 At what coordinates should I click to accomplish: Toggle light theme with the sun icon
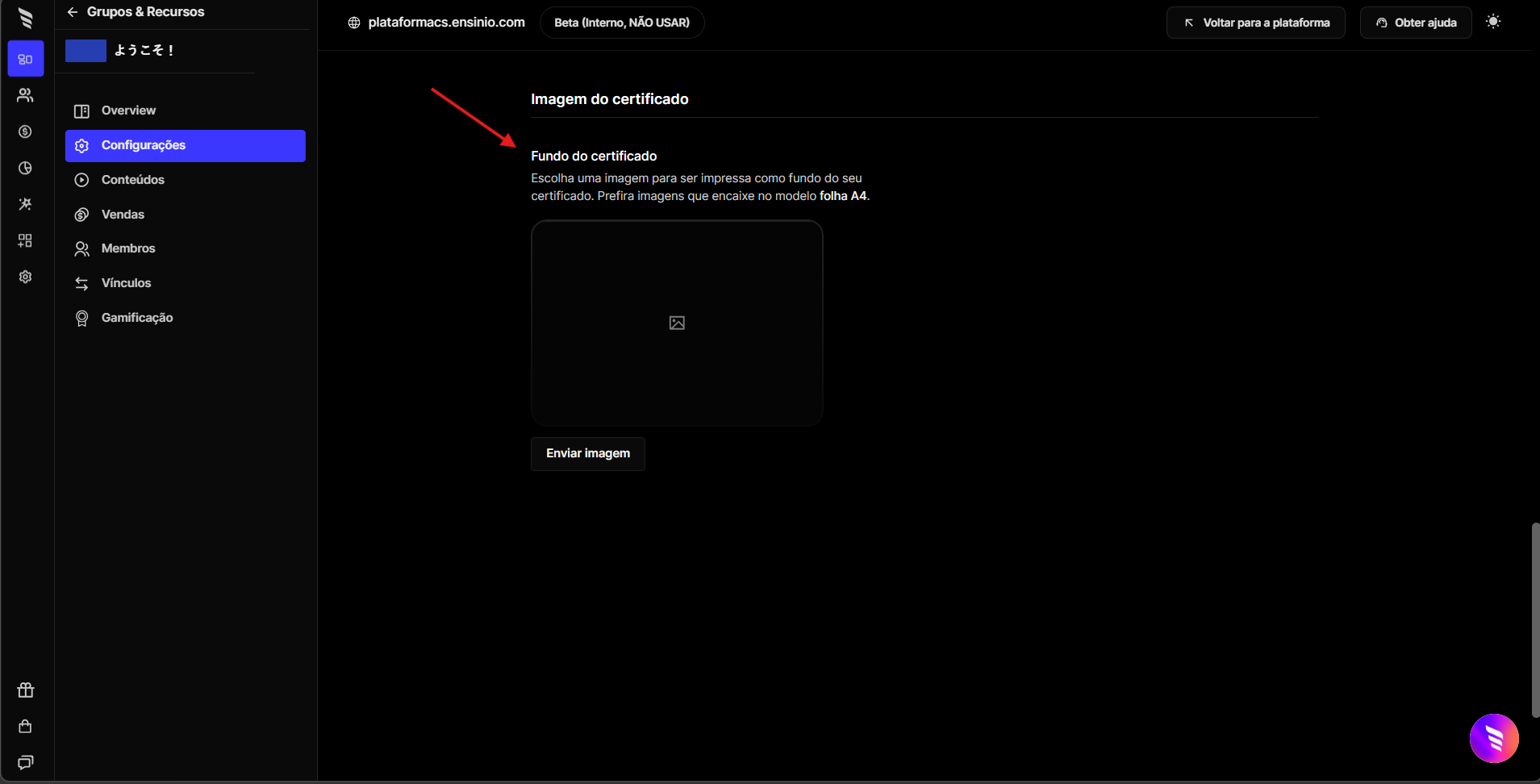tap(1493, 22)
